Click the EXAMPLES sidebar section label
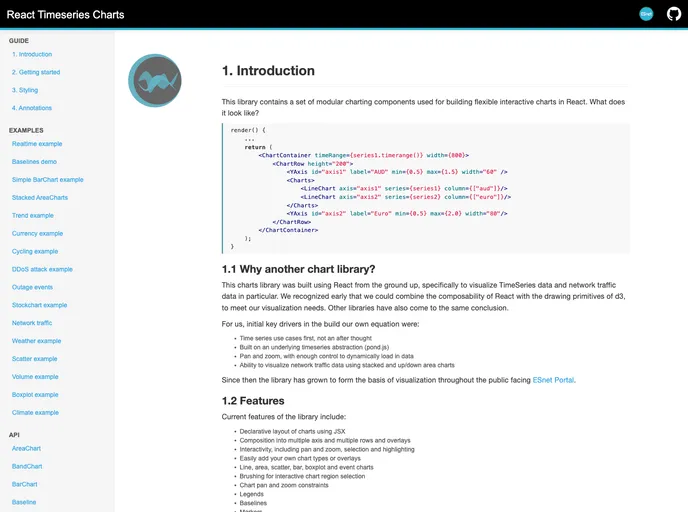Image resolution: width=688 pixels, height=512 pixels. click(x=26, y=130)
